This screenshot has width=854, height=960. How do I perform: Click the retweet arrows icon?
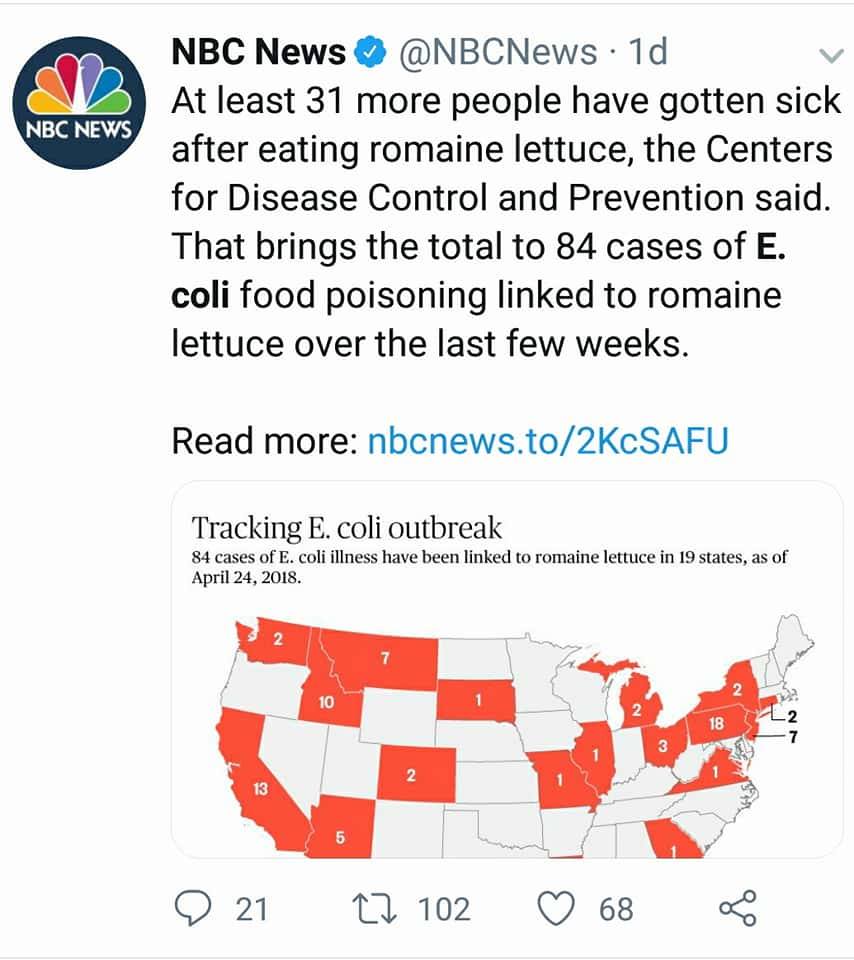pos(375,909)
